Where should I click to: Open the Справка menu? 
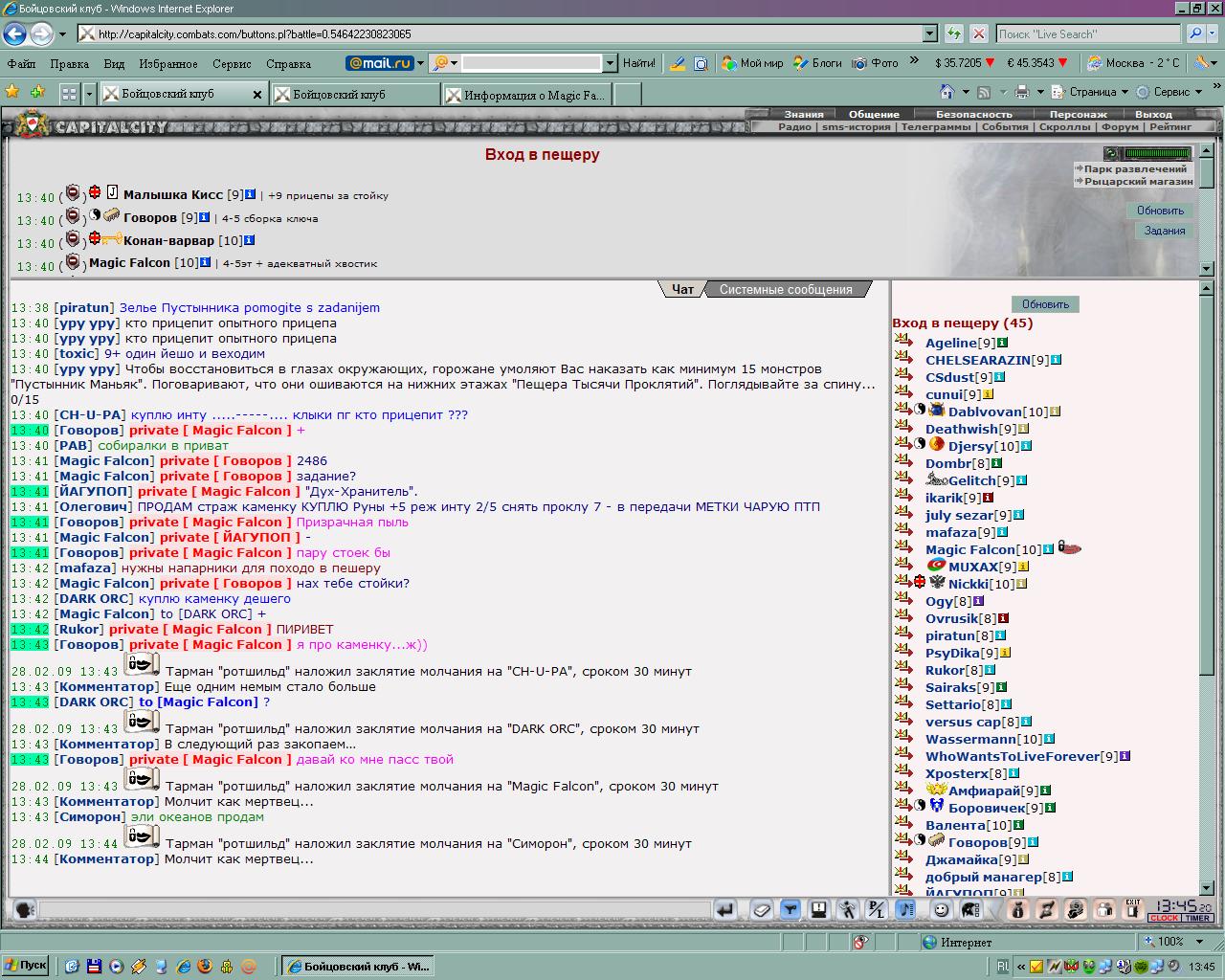point(288,64)
